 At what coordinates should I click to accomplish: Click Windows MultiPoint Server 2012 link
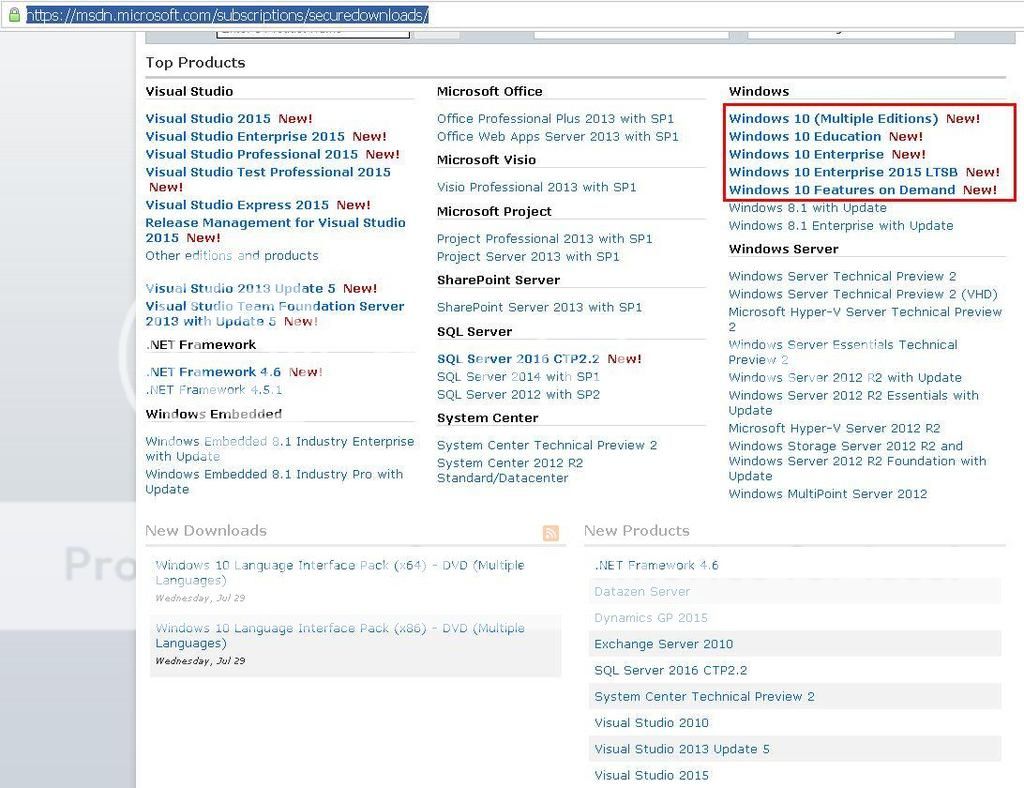827,494
